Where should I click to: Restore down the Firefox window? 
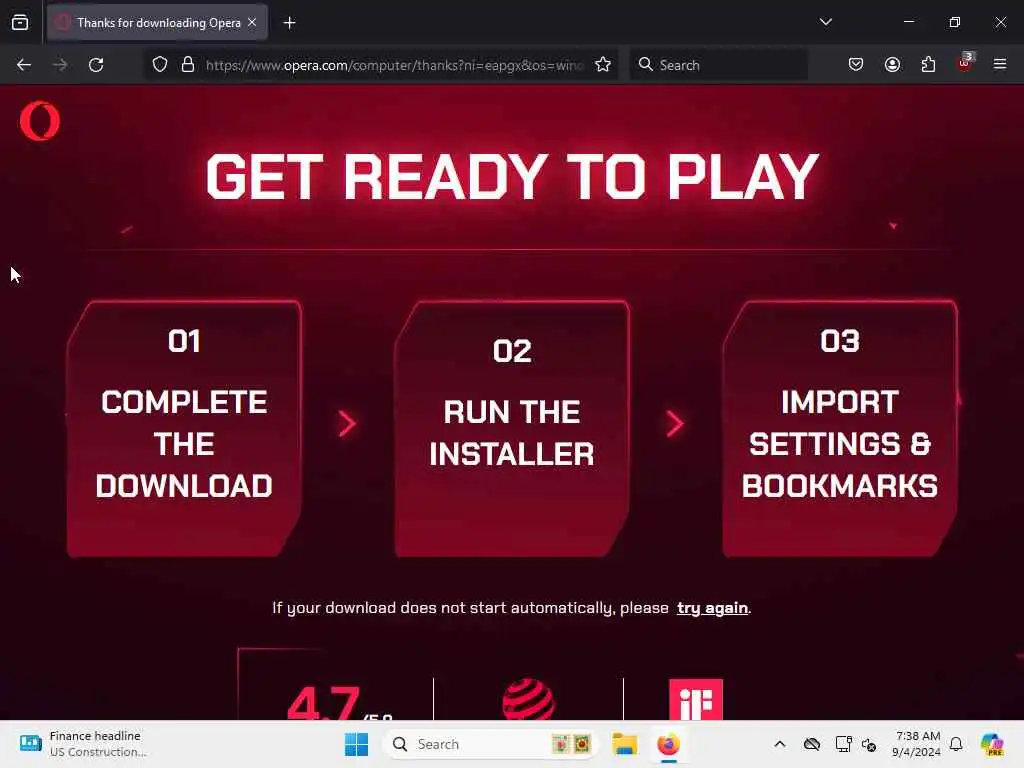[x=955, y=22]
